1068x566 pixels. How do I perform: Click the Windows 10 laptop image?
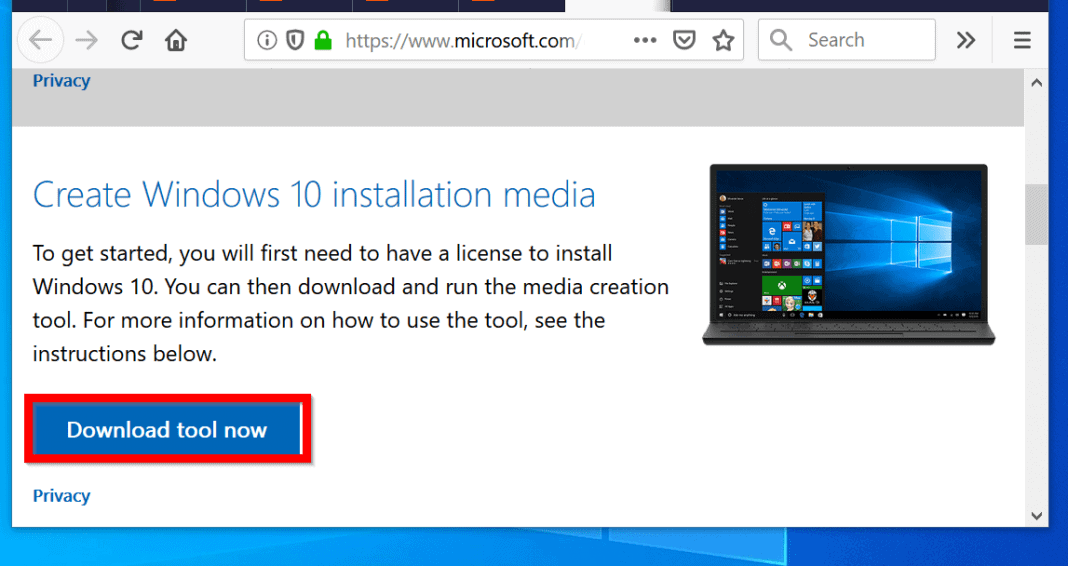click(849, 254)
